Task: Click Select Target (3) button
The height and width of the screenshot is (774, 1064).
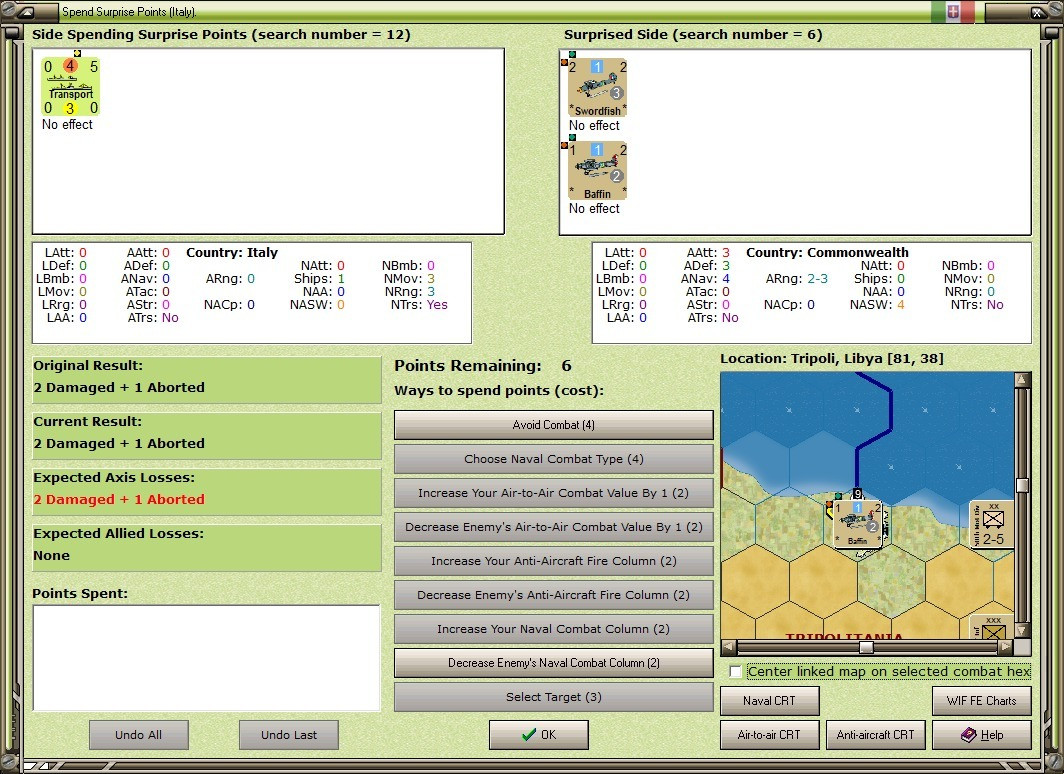Action: (554, 697)
